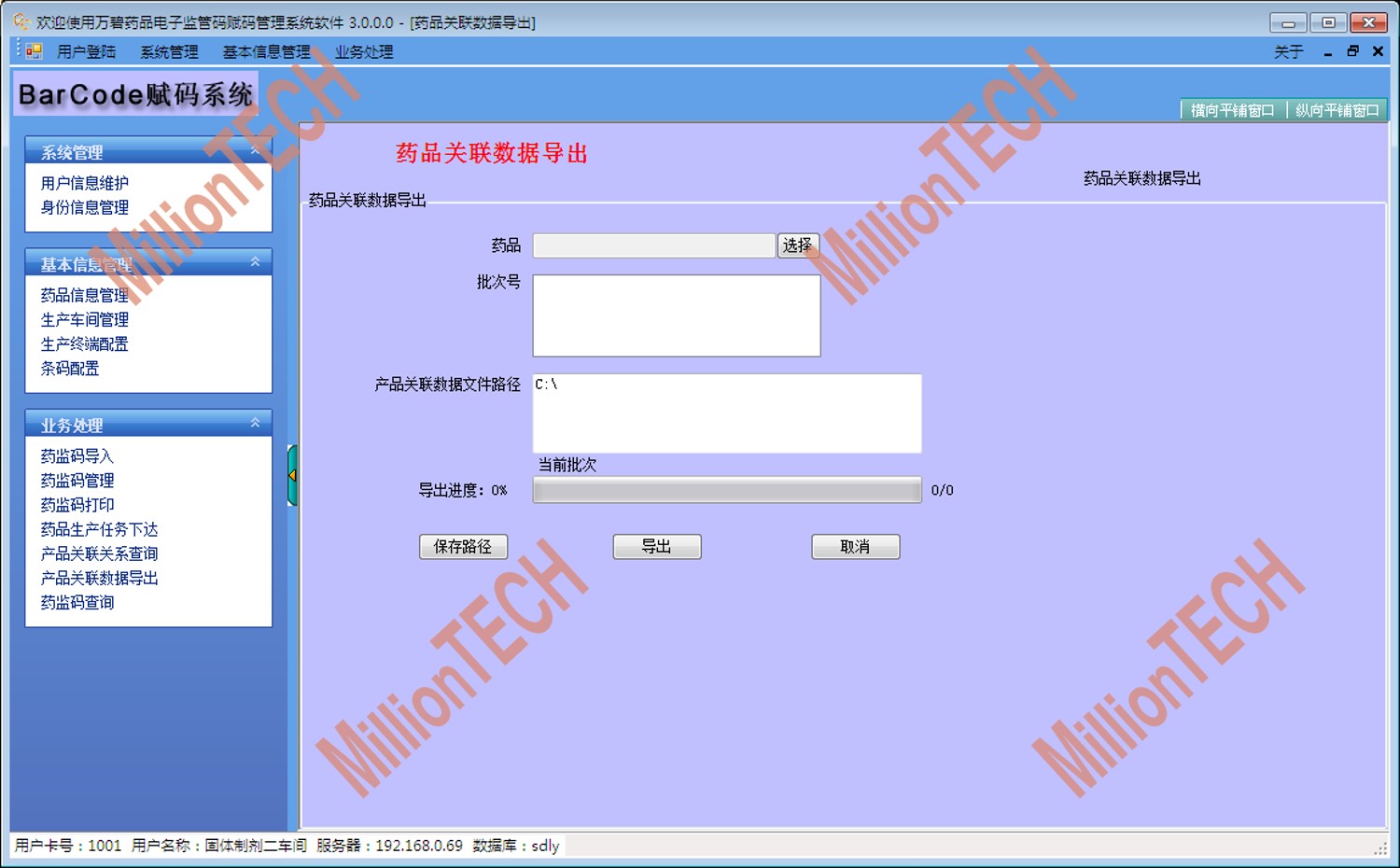This screenshot has width=1400, height=868.
Task: Click 纵向平铺窗口 button
Action: tap(1337, 110)
